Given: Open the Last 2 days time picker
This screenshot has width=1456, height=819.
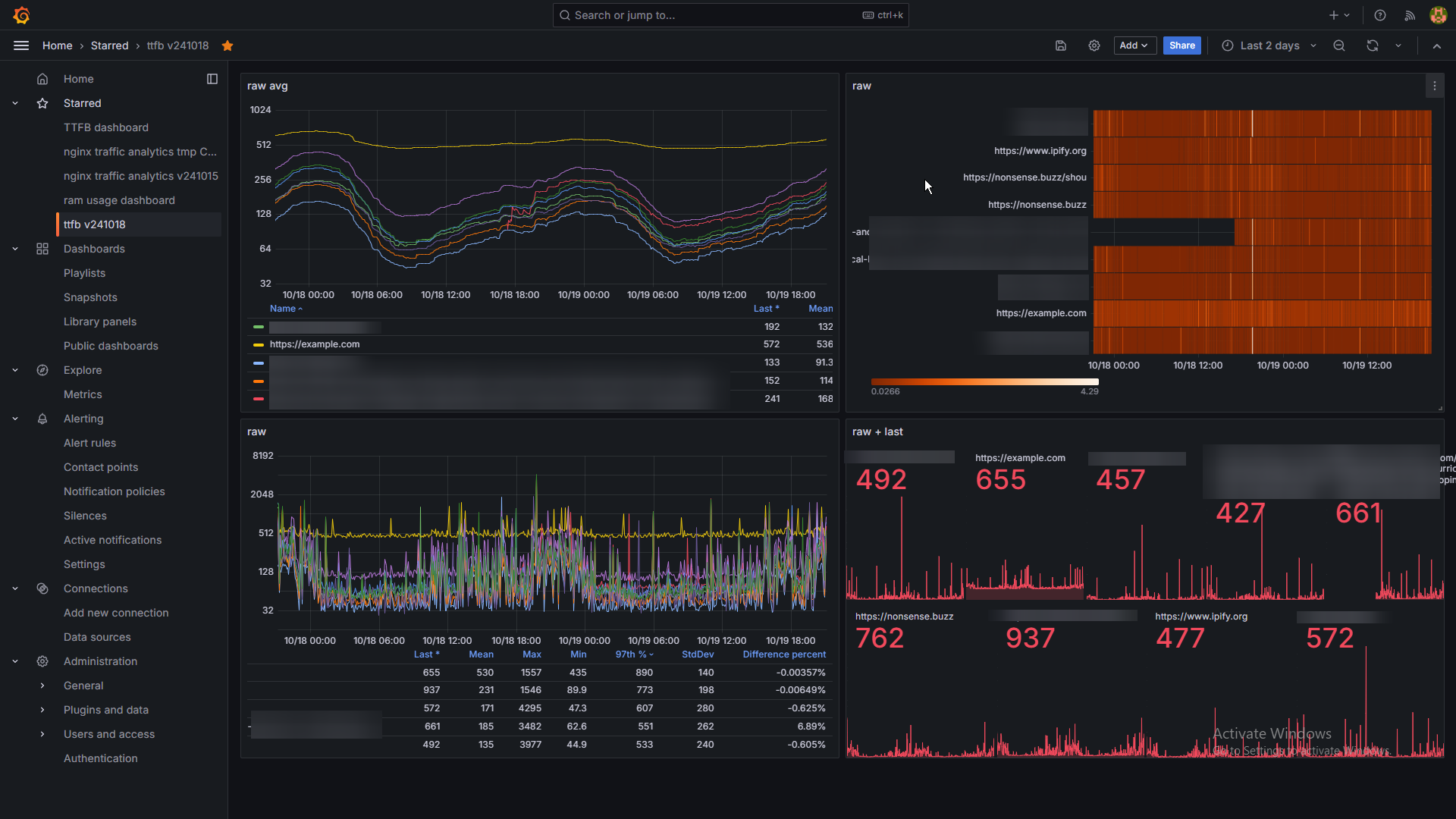Looking at the screenshot, I should coord(1269,45).
